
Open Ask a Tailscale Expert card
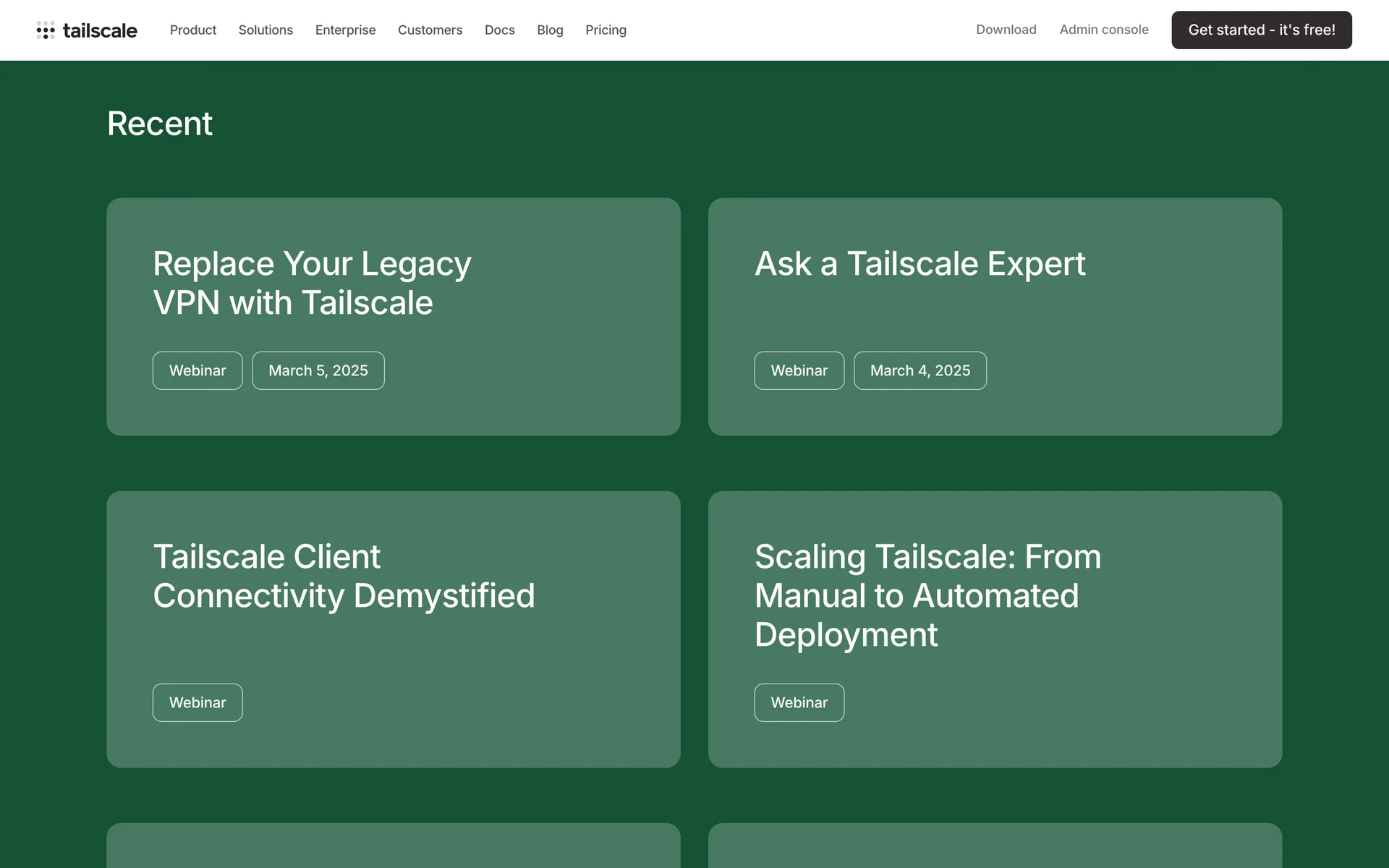click(919, 264)
